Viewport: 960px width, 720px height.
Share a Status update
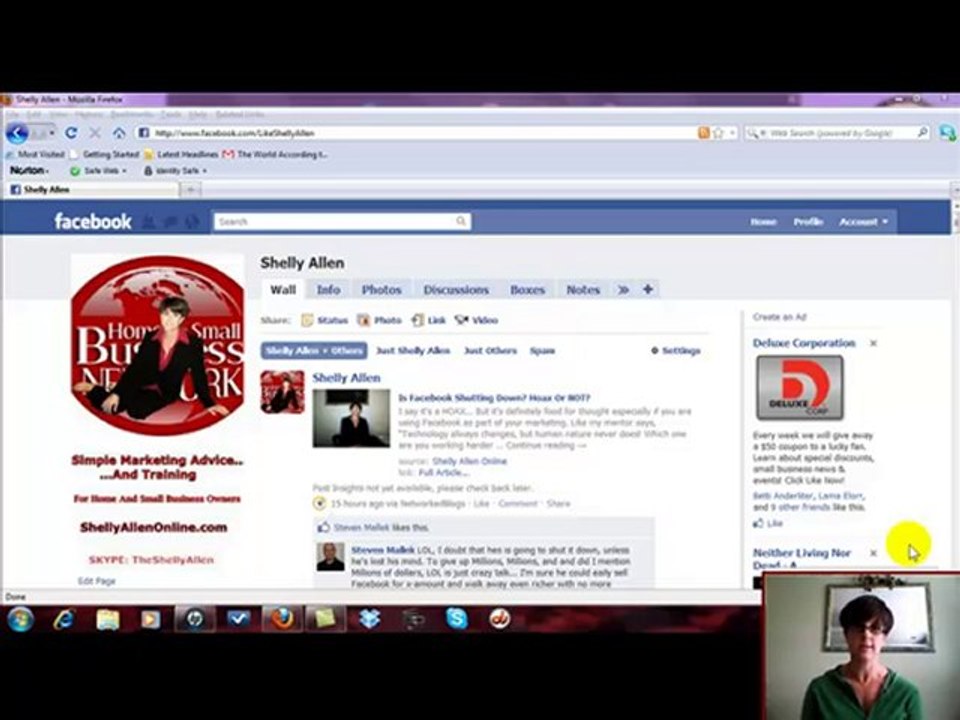click(x=324, y=320)
